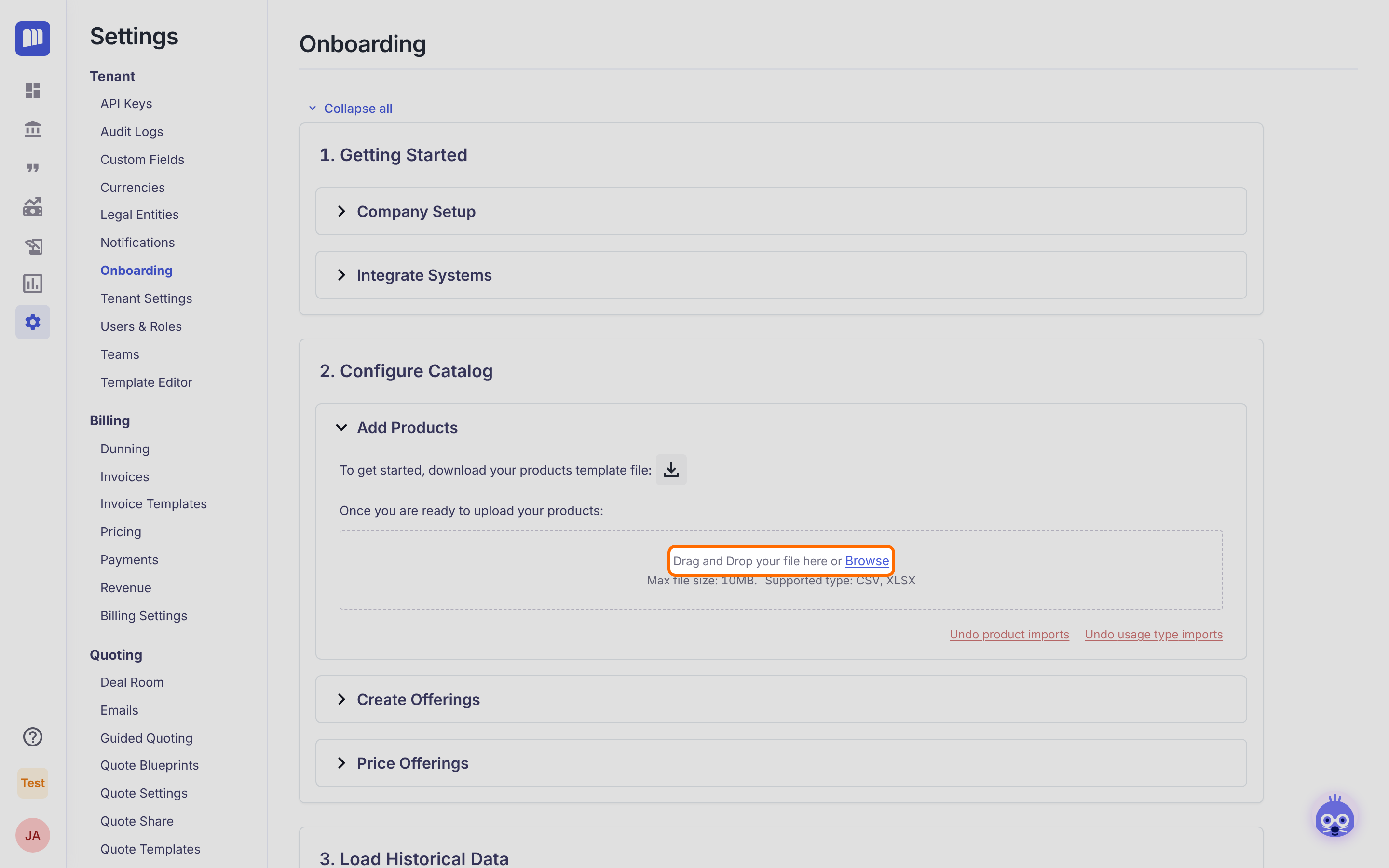1389x868 pixels.
Task: Go to Teams settings
Action: [x=120, y=355]
